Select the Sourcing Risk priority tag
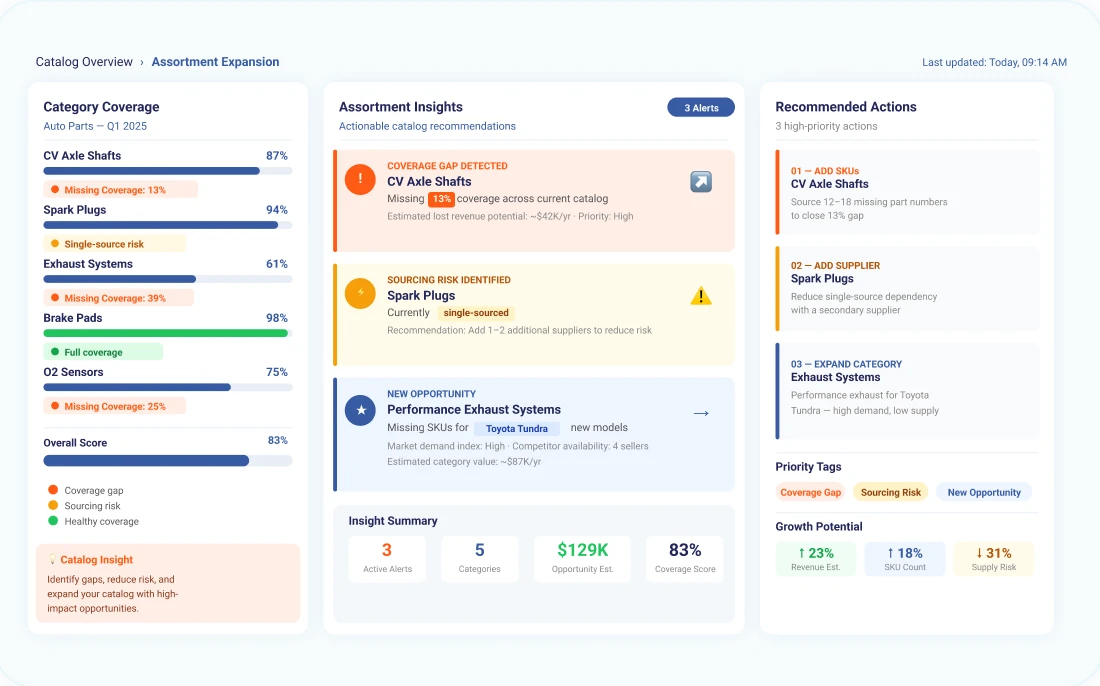Viewport: 1100px width, 686px height. 890,492
